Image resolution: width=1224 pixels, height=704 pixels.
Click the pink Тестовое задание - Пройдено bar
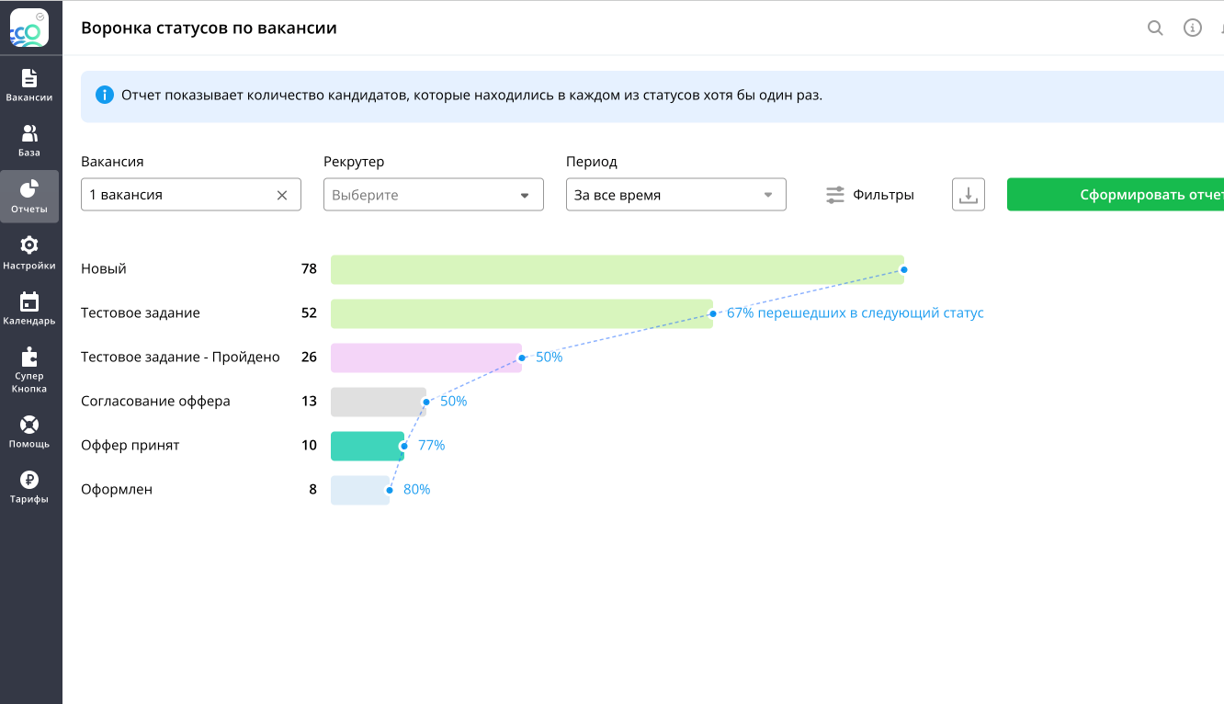pyautogui.click(x=426, y=357)
